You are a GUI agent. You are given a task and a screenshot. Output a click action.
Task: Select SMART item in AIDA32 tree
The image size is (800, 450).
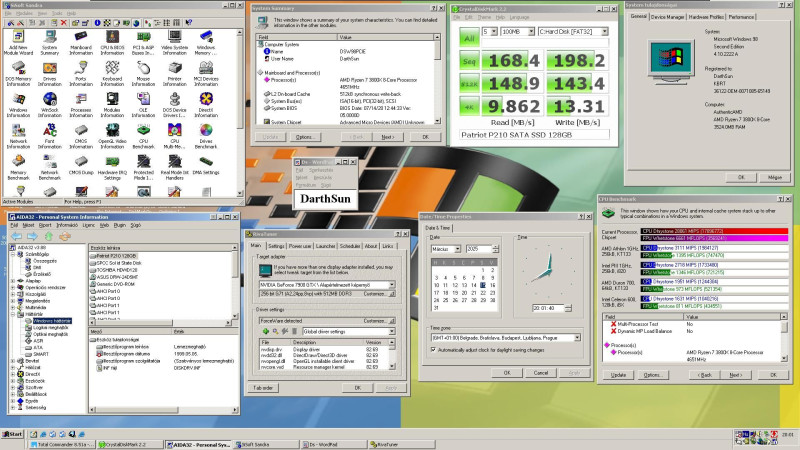41,354
